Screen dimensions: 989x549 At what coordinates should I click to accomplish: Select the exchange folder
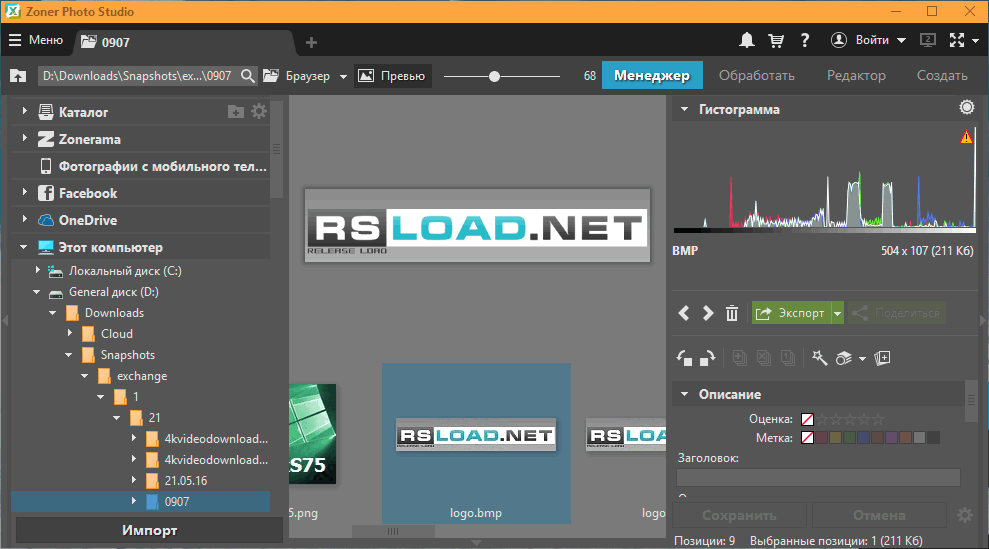pyautogui.click(x=141, y=376)
